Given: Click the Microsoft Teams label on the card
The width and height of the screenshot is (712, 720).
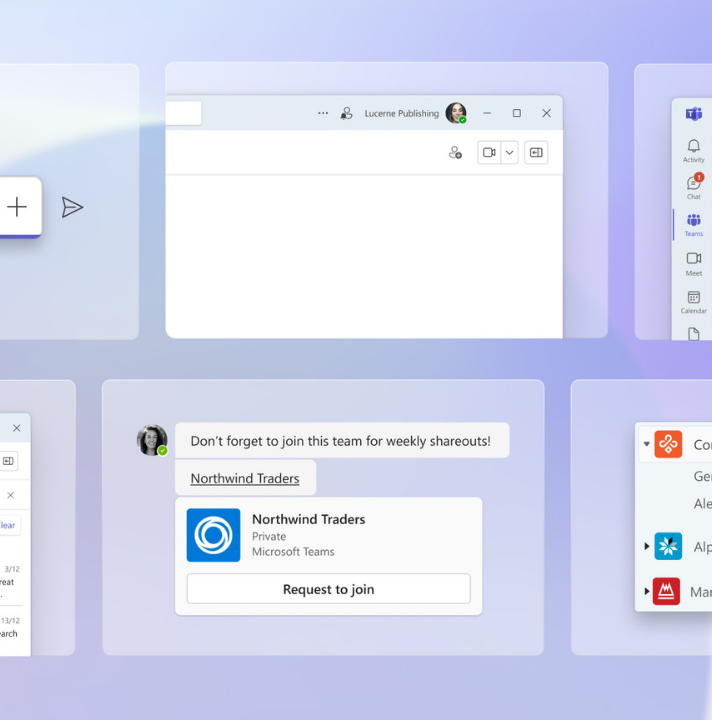Looking at the screenshot, I should [293, 551].
